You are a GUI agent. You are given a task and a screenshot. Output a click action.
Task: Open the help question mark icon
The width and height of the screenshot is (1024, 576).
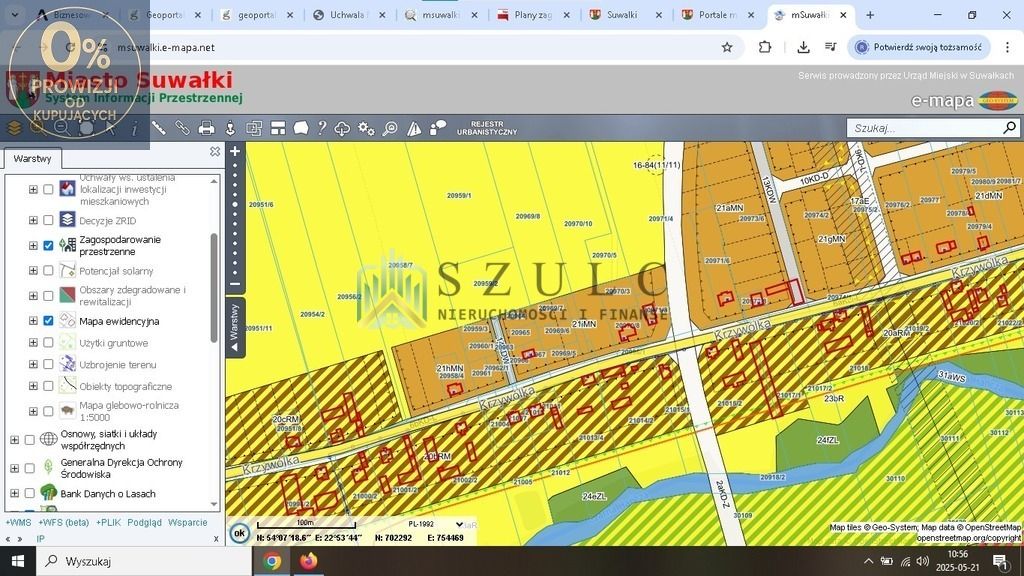tap(322, 128)
